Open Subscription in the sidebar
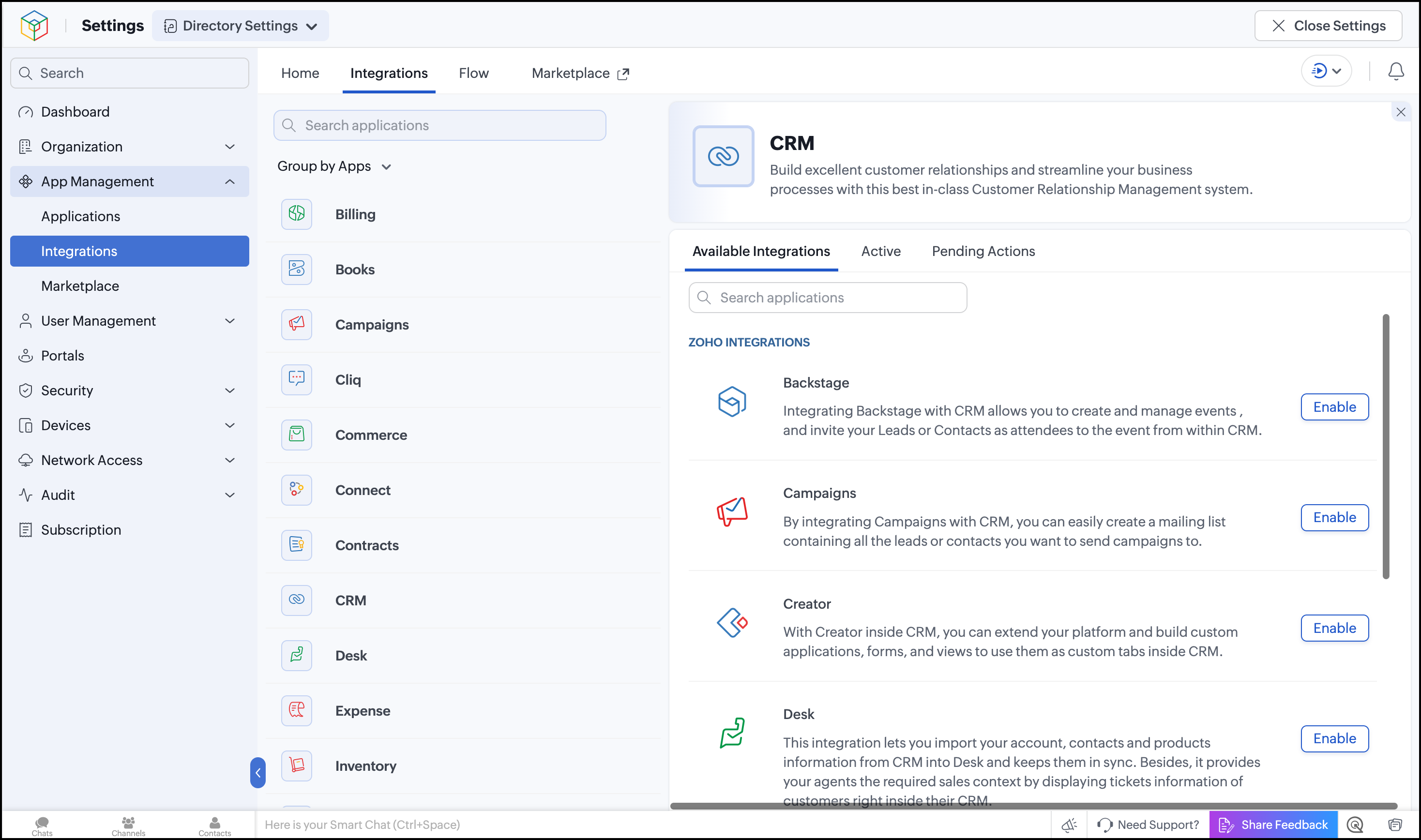The height and width of the screenshot is (840, 1421). (x=130, y=530)
